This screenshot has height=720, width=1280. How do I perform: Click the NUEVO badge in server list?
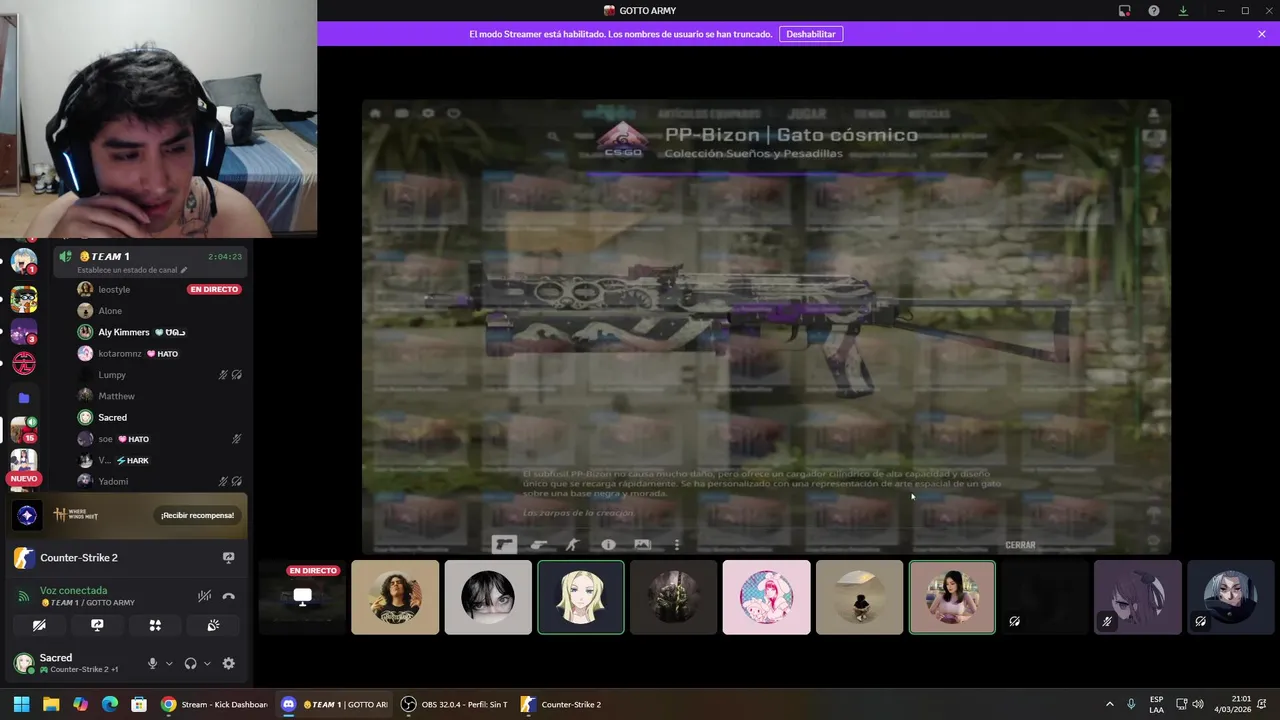pos(24,479)
